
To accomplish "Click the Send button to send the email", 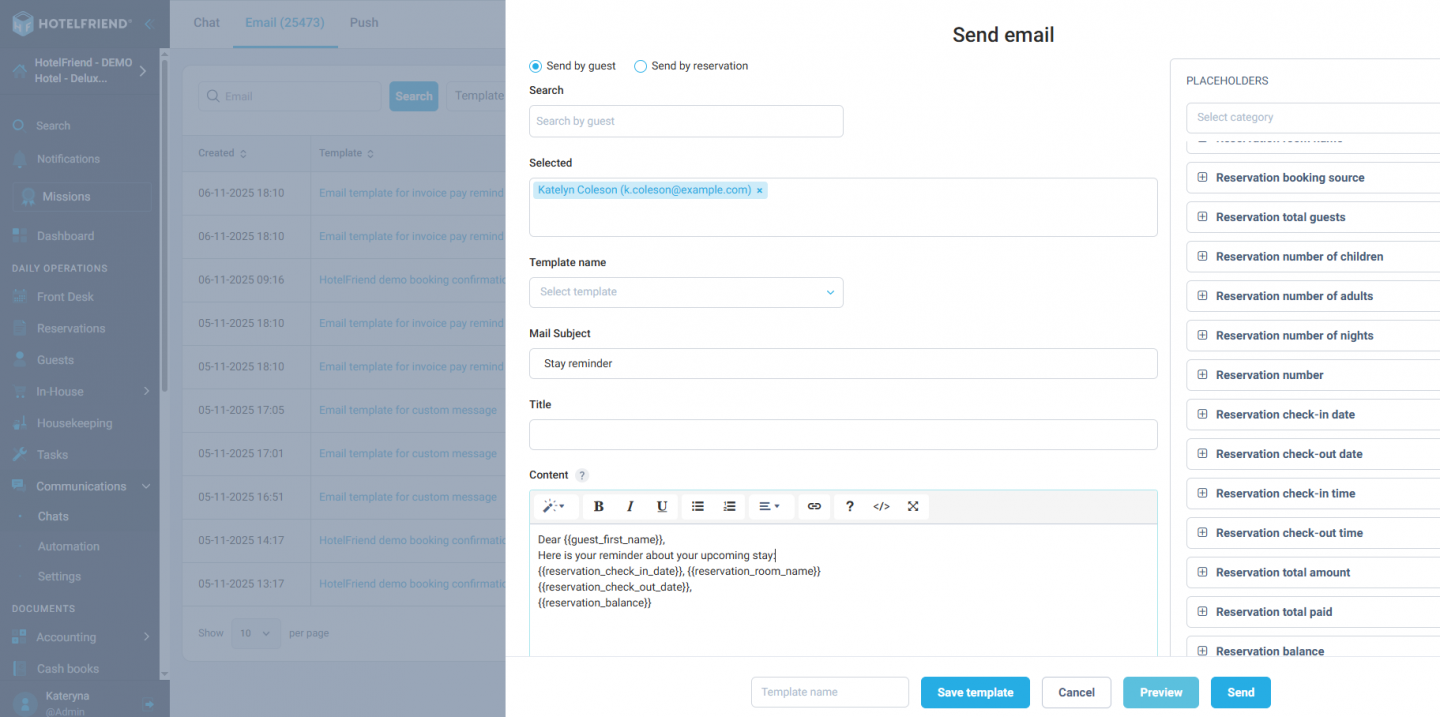I will (1240, 692).
